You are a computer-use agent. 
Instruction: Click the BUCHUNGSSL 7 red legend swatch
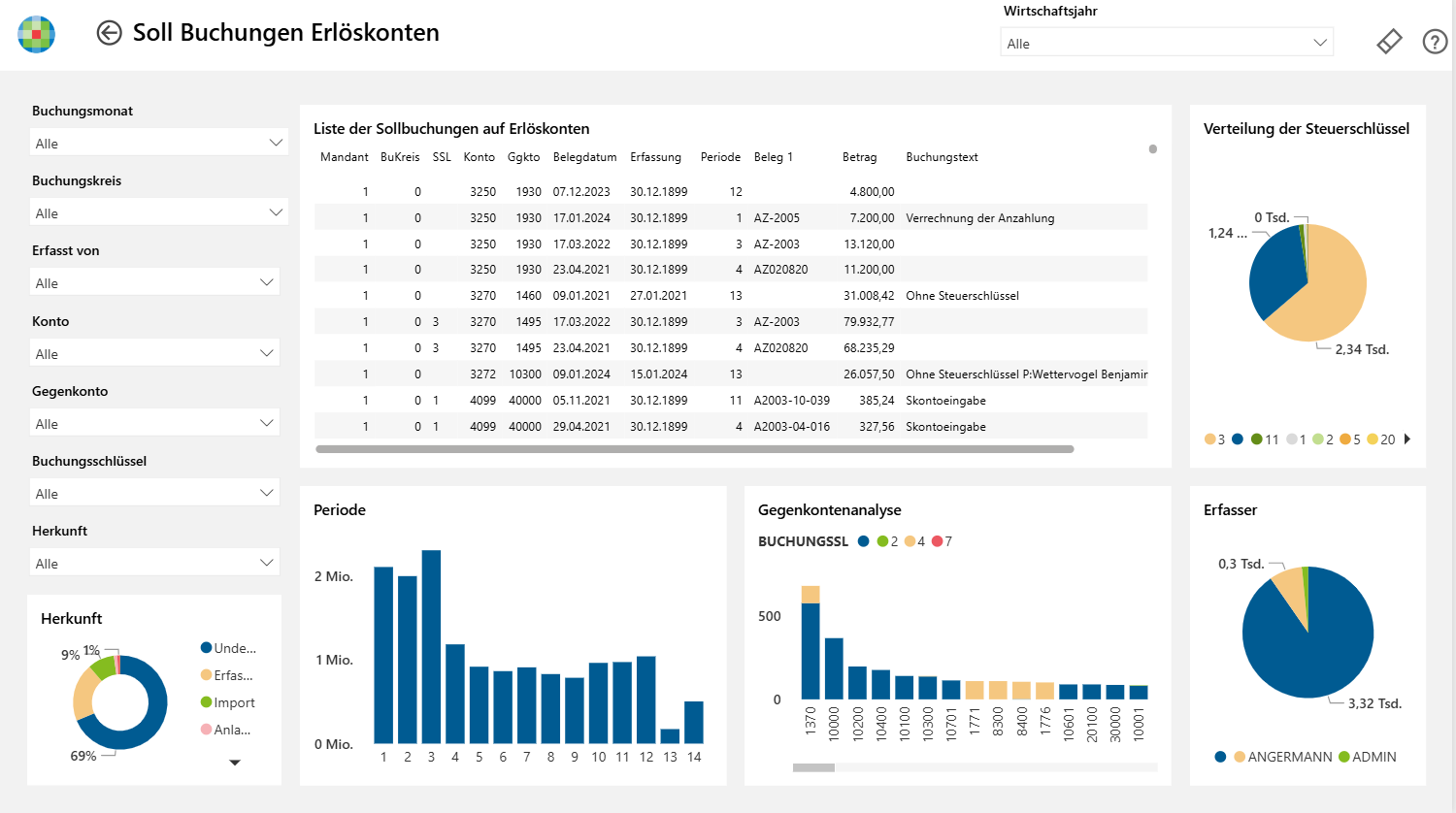937,541
